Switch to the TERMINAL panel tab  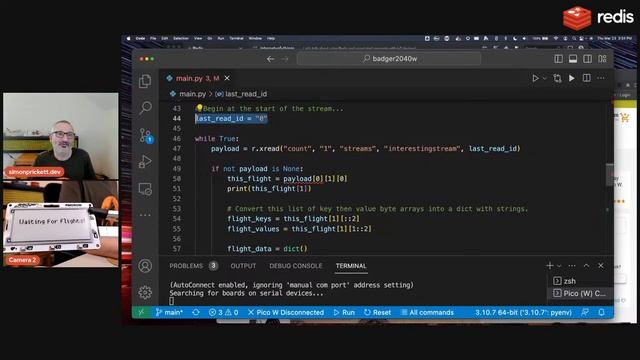(x=351, y=266)
